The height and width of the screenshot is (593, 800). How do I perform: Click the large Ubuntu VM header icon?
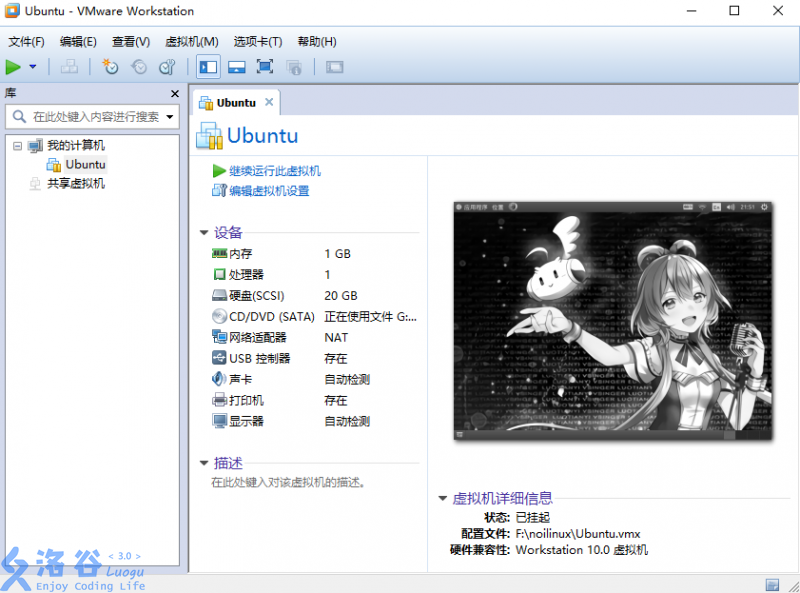[209, 136]
